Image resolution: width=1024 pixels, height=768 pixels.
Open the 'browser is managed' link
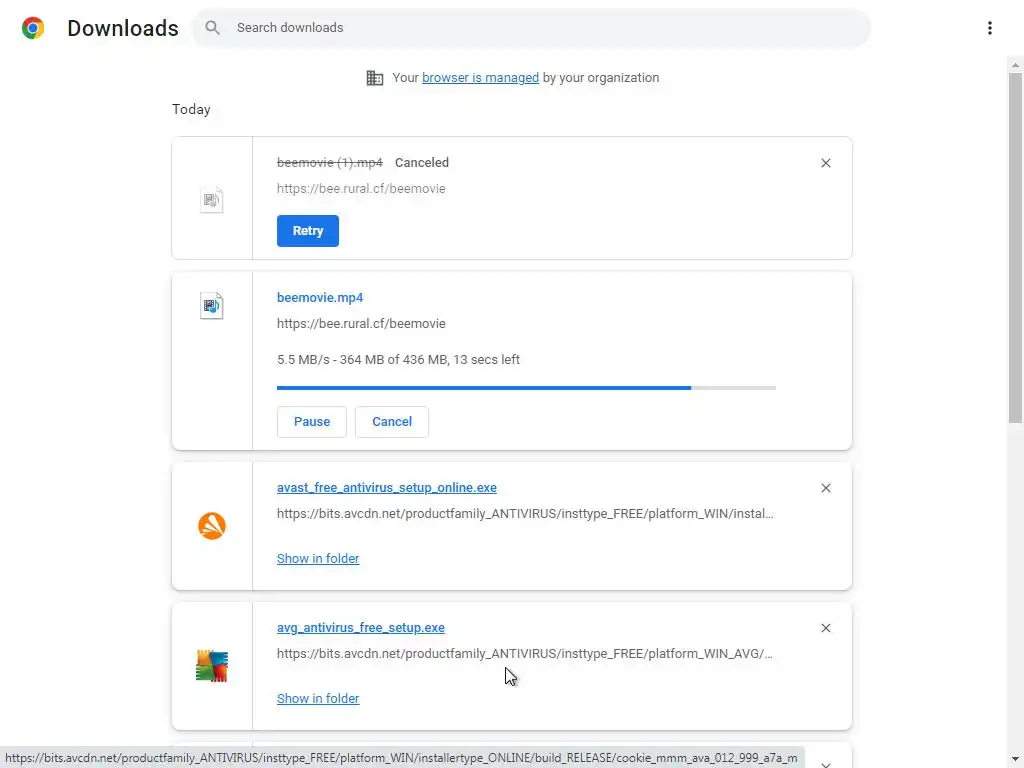tap(480, 78)
